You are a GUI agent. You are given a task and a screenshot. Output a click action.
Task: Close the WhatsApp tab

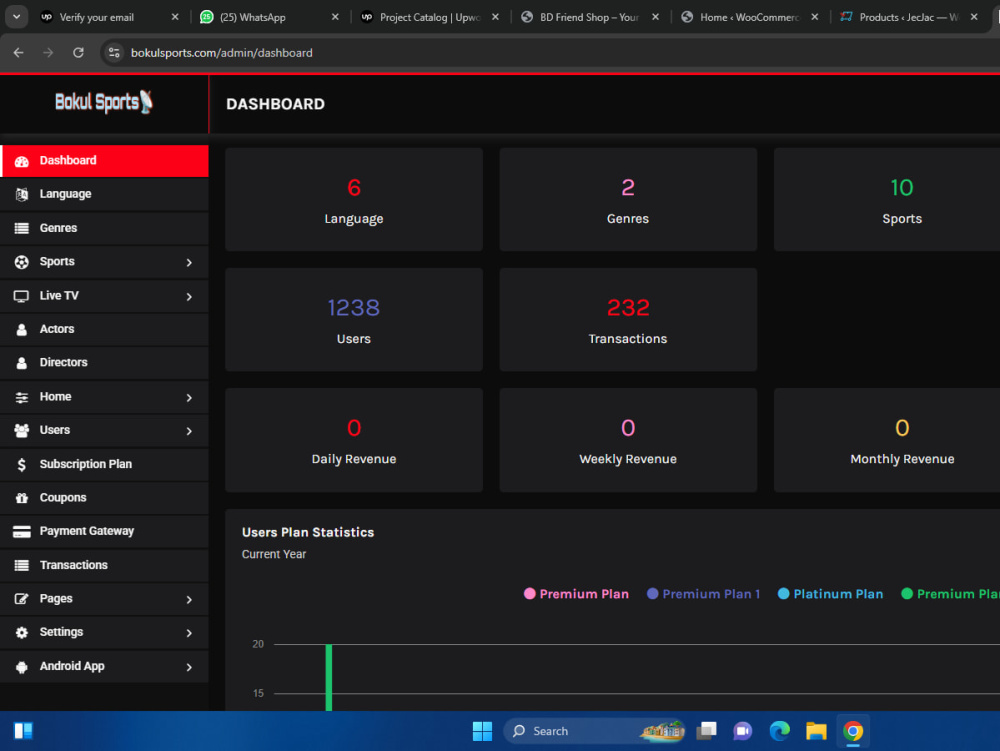335,17
